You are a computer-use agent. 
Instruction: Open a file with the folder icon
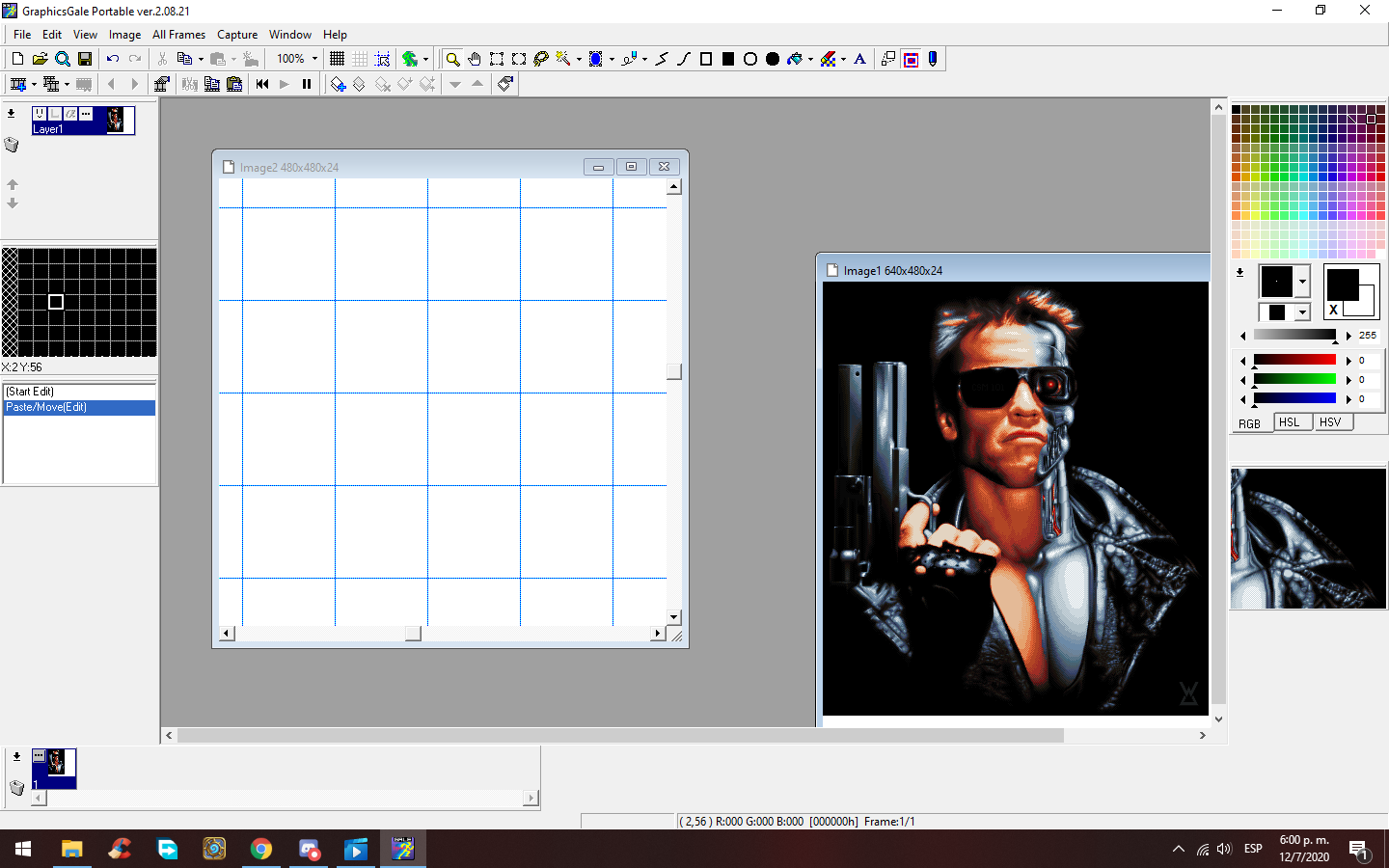coord(40,59)
